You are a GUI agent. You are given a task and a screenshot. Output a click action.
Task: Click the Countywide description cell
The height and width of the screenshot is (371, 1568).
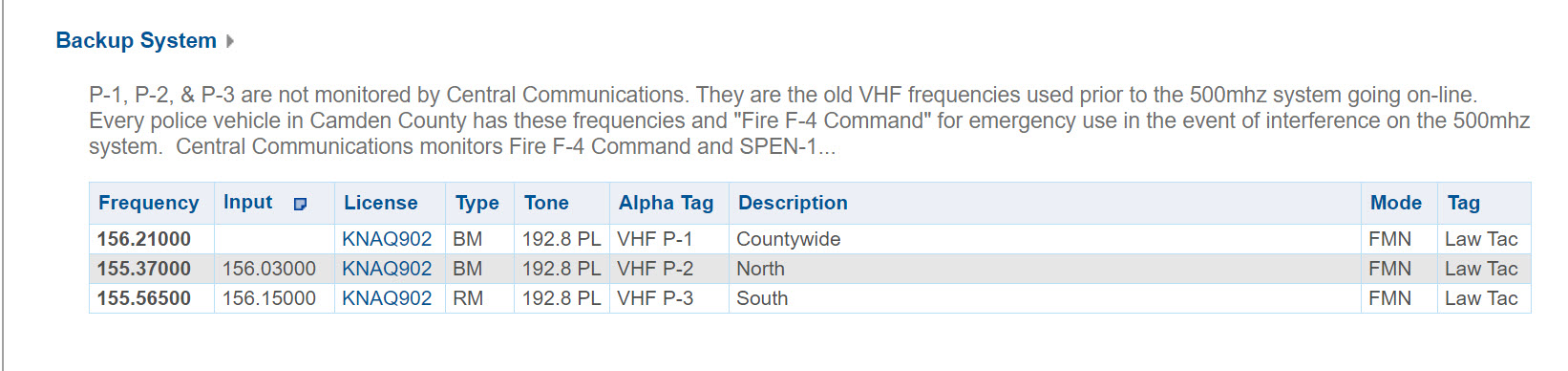click(1045, 239)
